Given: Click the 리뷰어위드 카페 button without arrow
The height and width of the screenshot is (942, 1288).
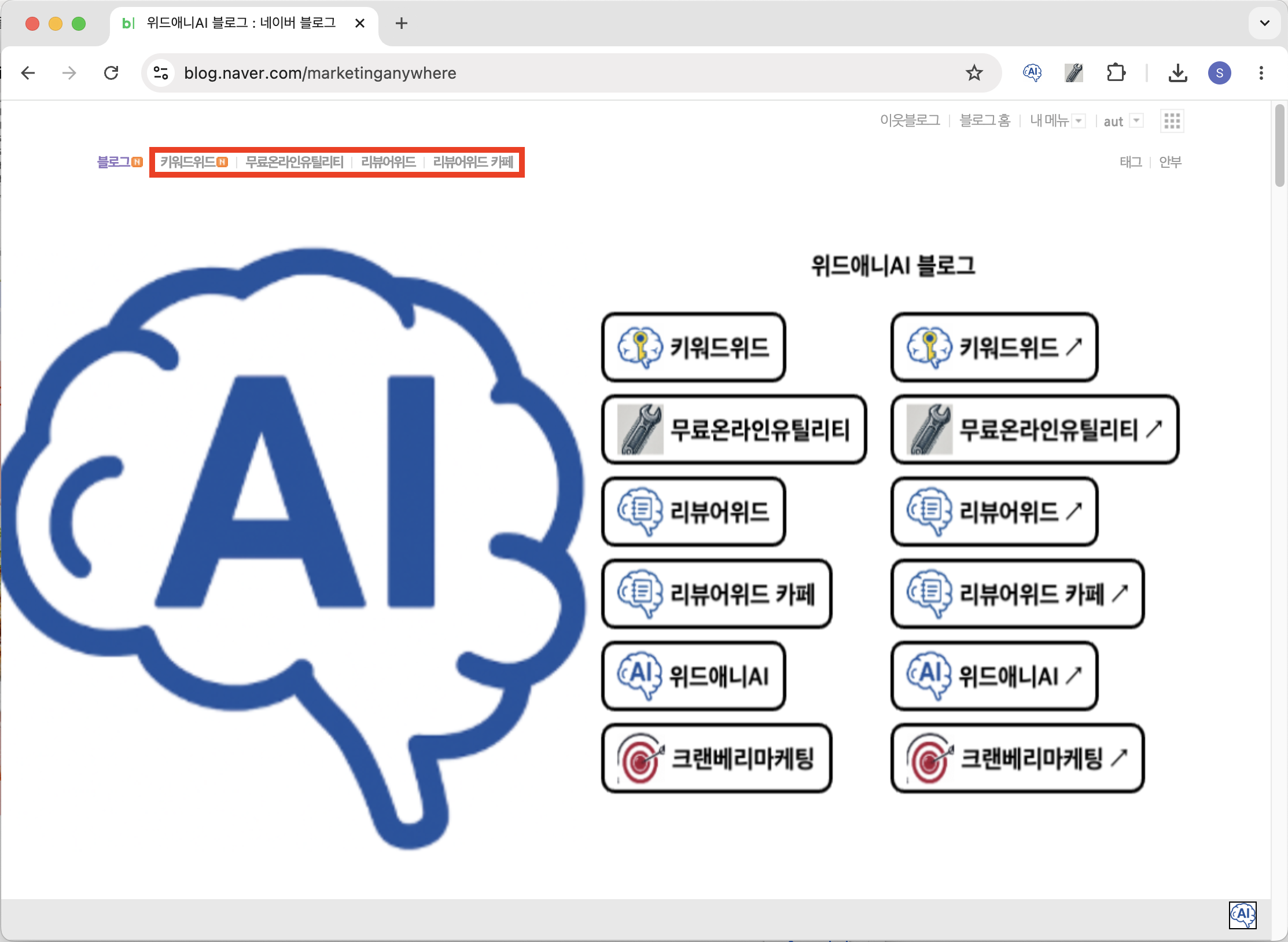Looking at the screenshot, I should 717,594.
